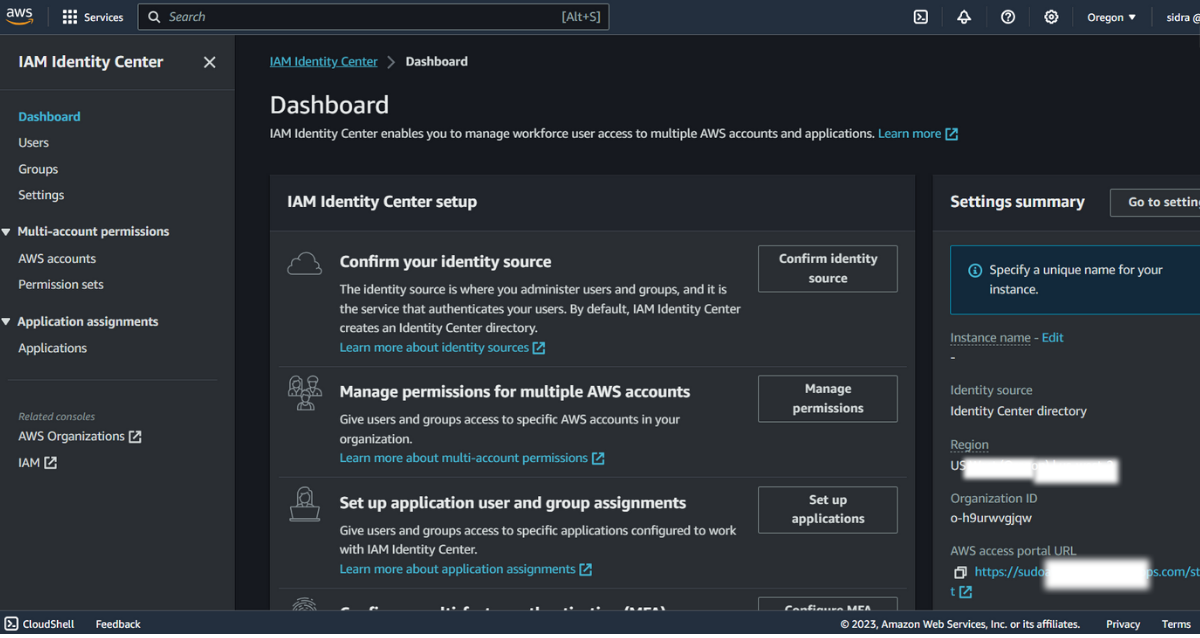Open Permission sets

click(61, 285)
